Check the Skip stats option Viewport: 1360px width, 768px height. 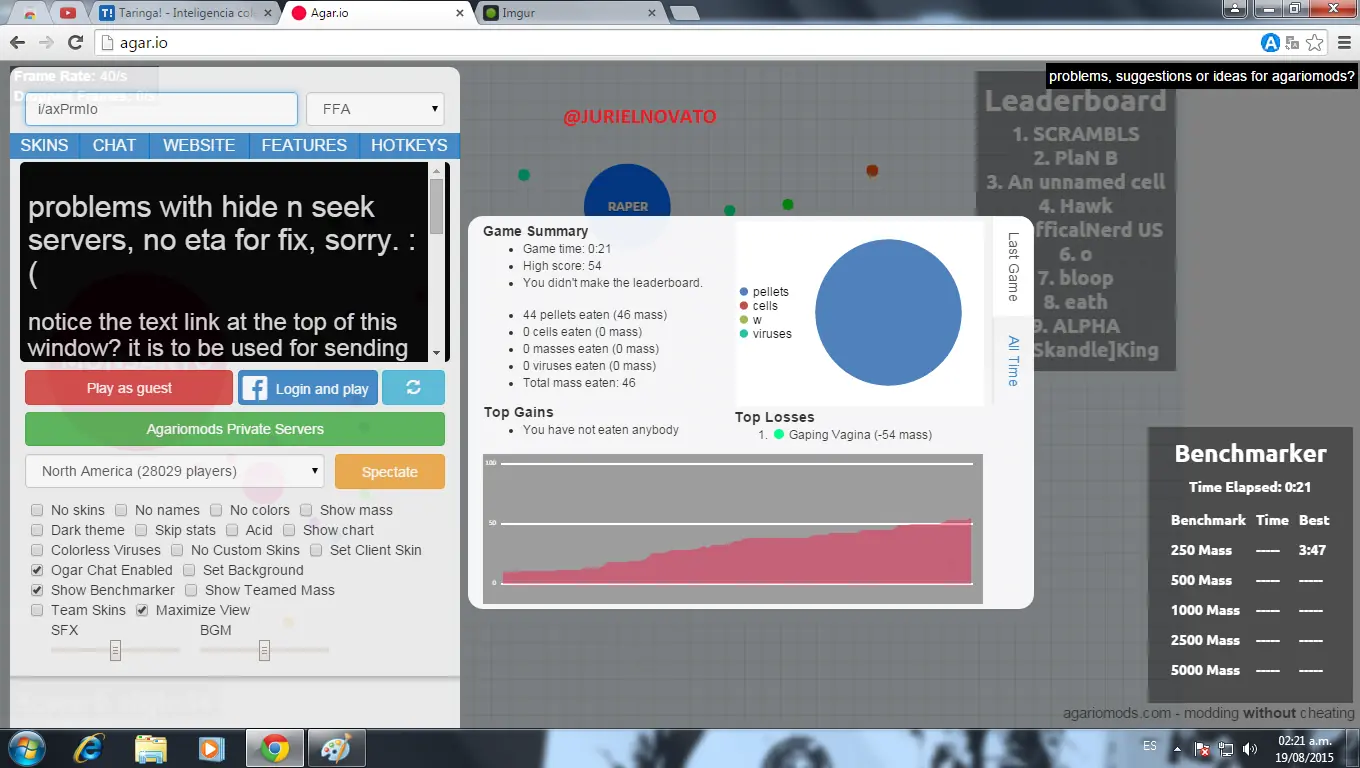pos(141,530)
